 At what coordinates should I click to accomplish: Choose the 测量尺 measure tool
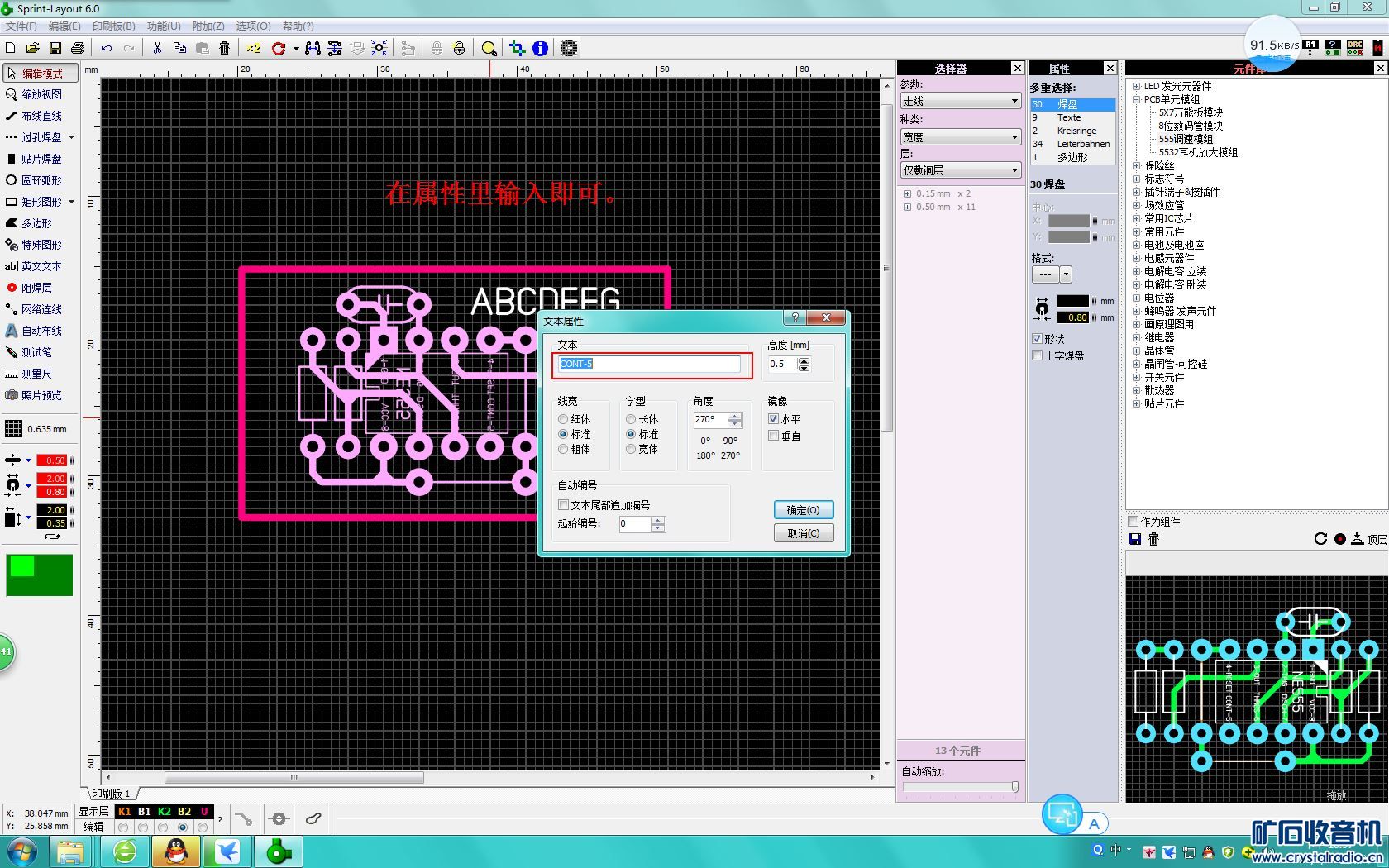36,374
